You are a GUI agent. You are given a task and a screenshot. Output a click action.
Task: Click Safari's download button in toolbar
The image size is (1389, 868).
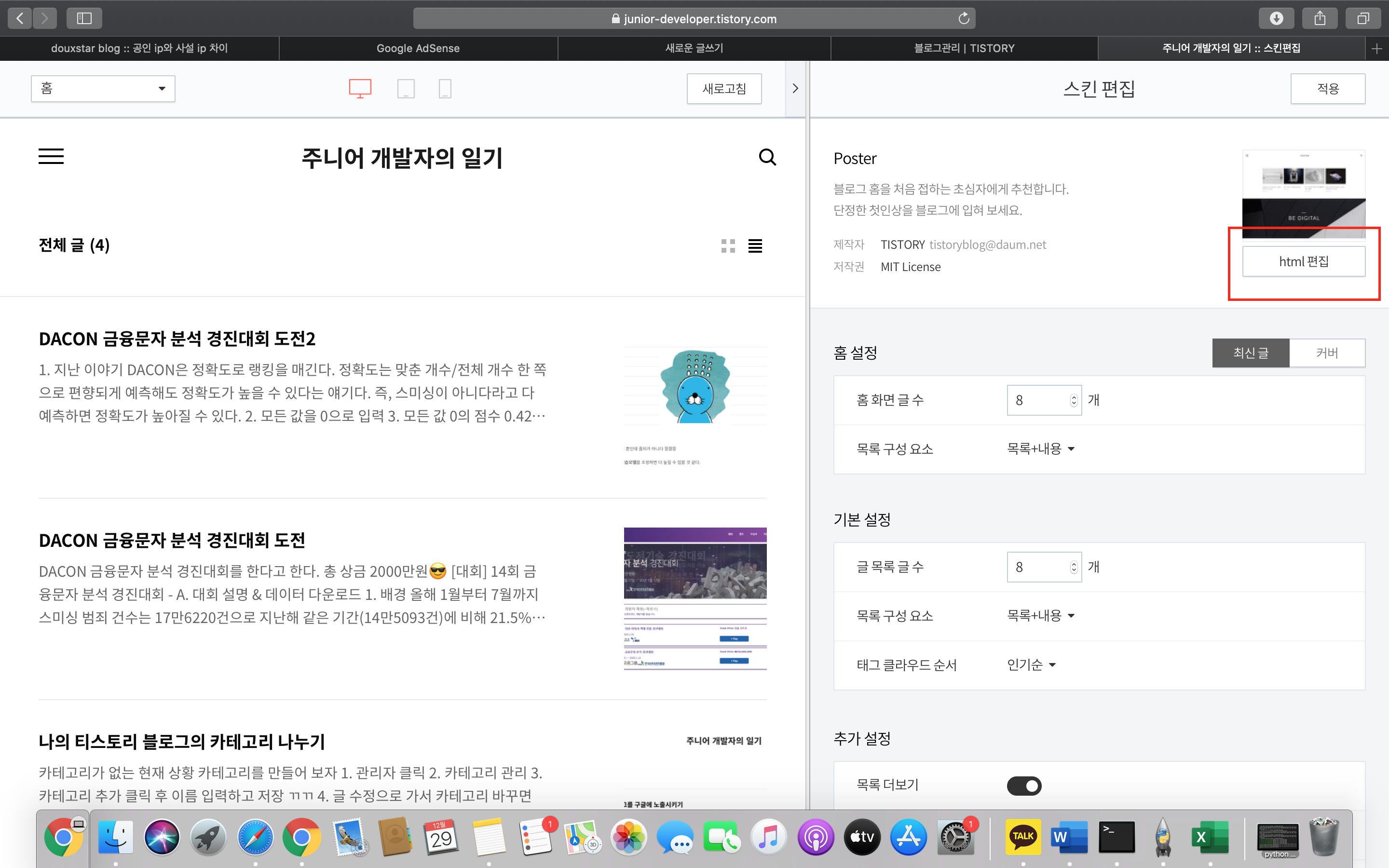coord(1276,18)
